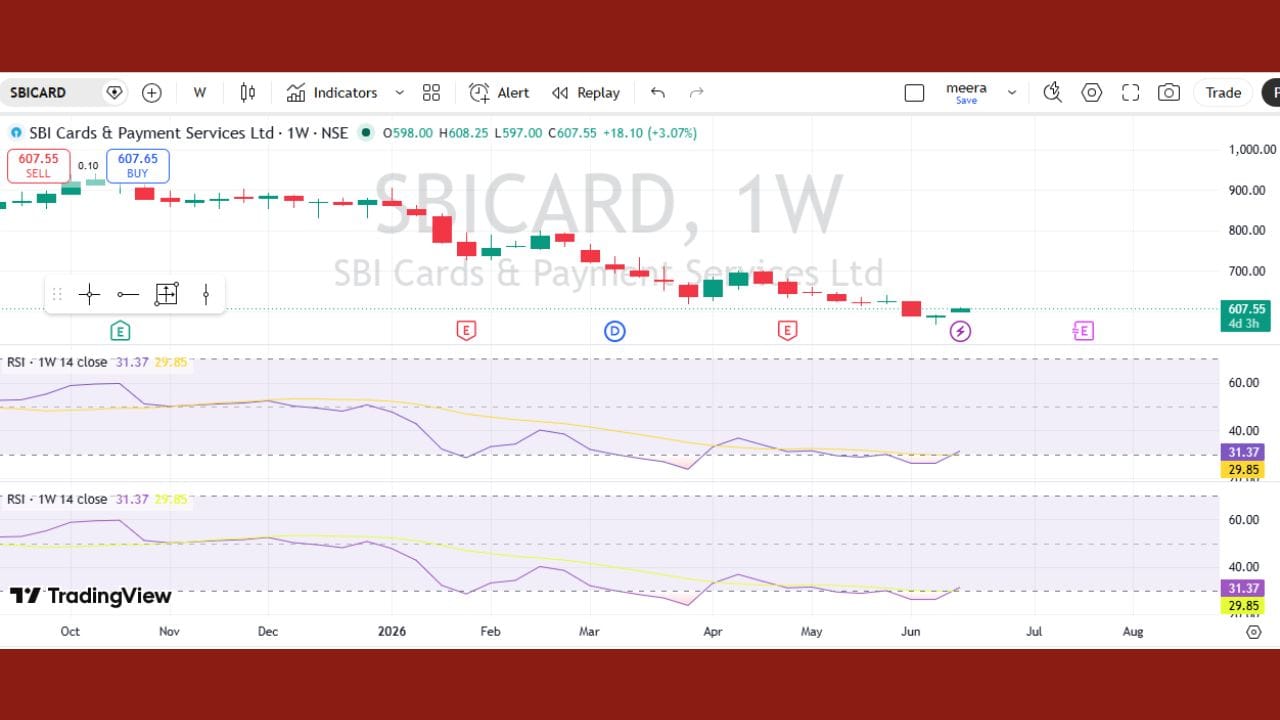Enter fullscreen mode
Screen dimensions: 1280x720
tap(1131, 93)
